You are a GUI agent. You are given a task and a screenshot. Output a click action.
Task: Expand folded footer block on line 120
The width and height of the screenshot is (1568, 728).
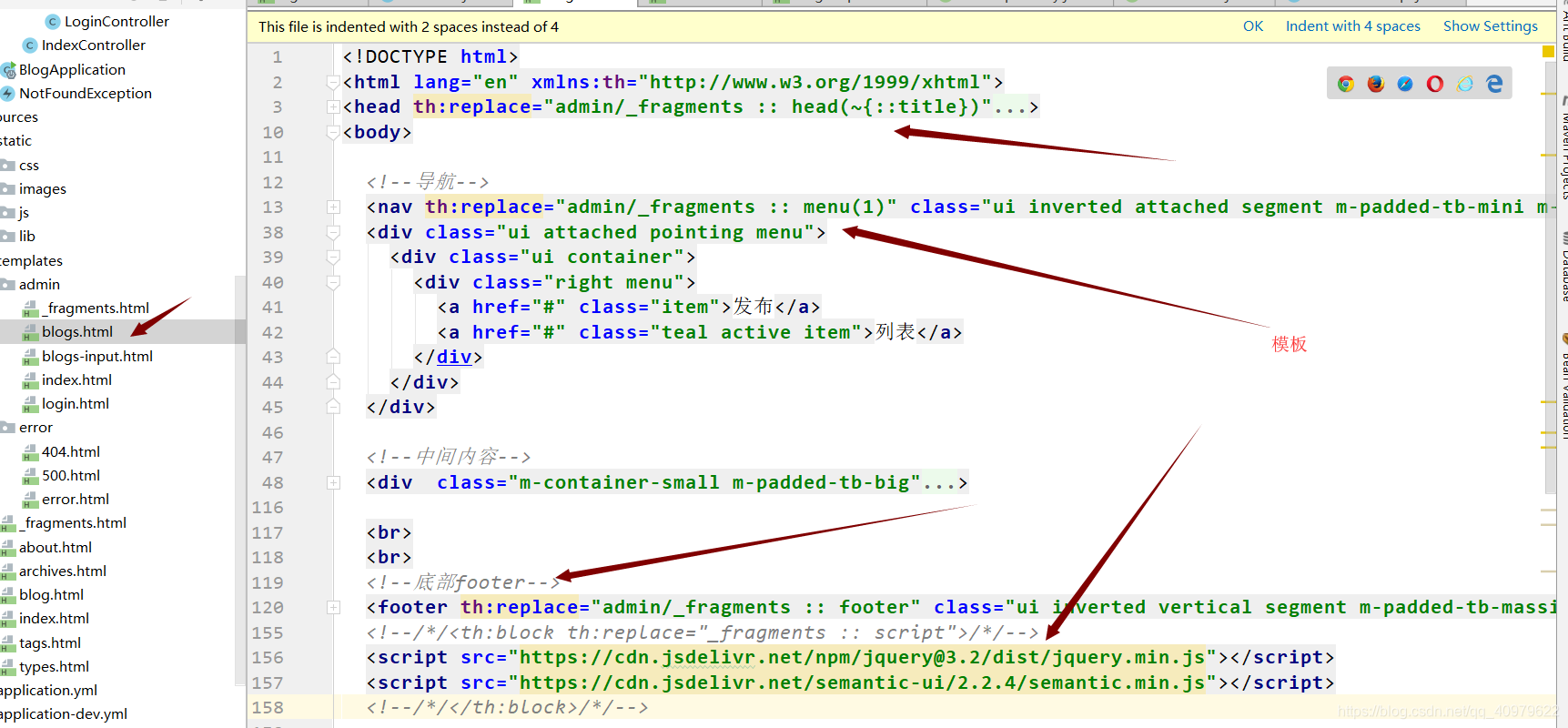[333, 608]
